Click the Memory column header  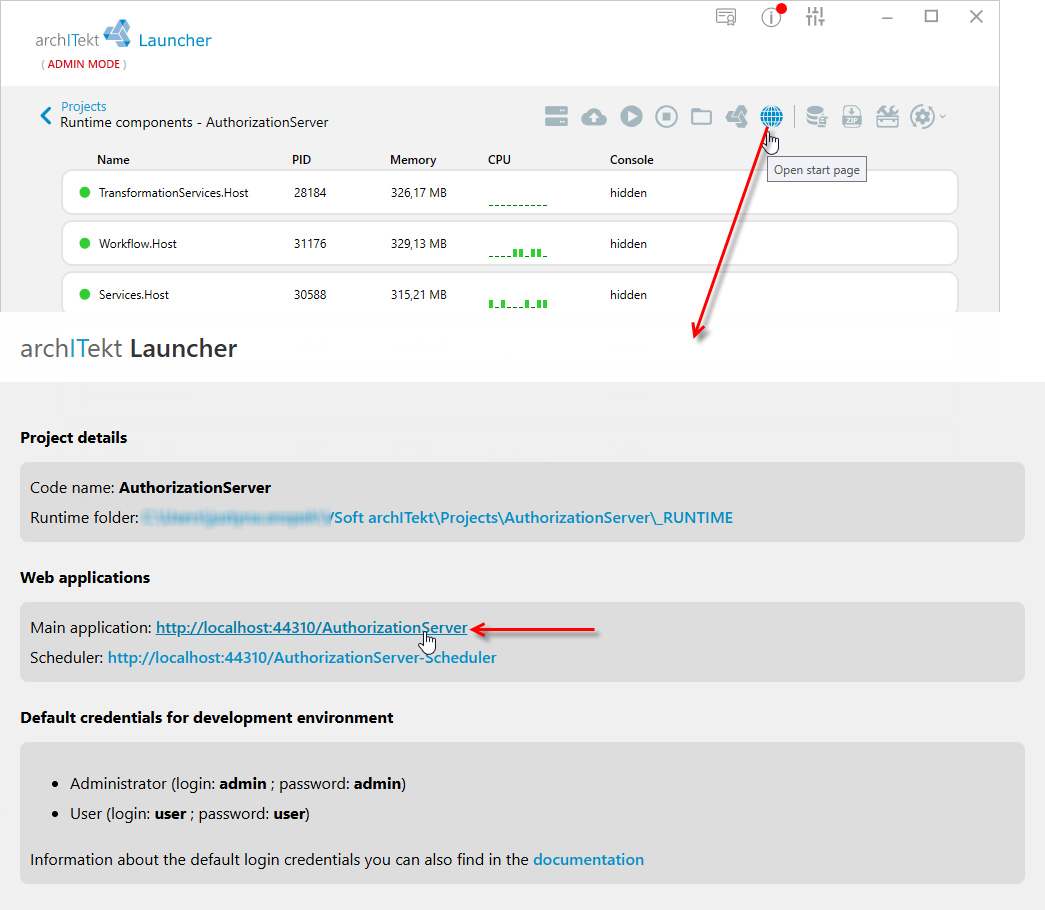coord(413,160)
